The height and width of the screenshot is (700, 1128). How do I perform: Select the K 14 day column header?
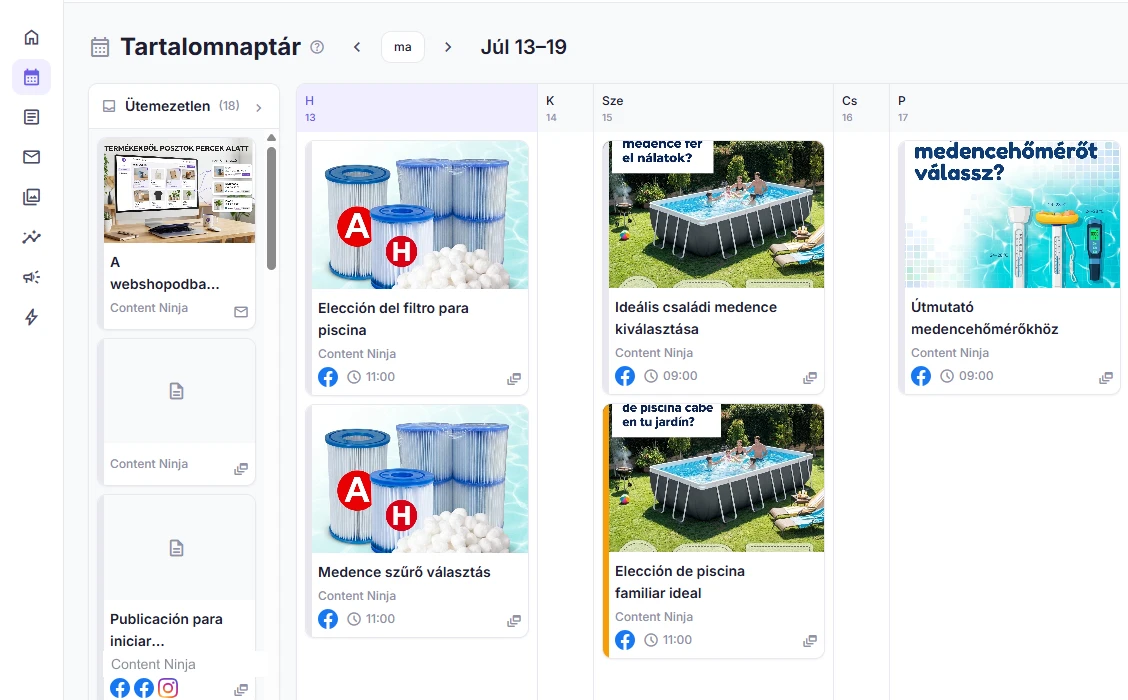[565, 108]
